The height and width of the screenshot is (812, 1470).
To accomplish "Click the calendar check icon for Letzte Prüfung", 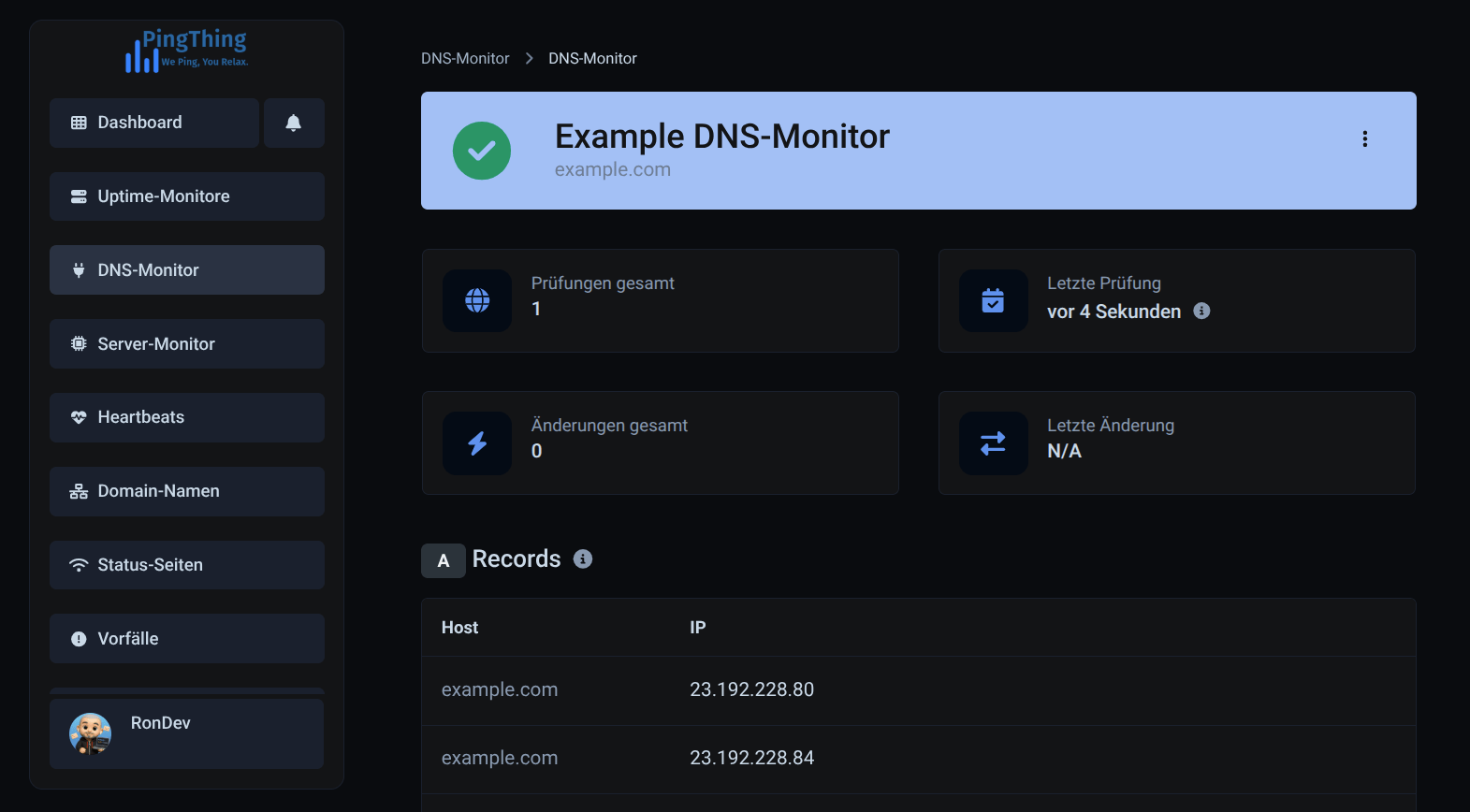I will click(993, 300).
